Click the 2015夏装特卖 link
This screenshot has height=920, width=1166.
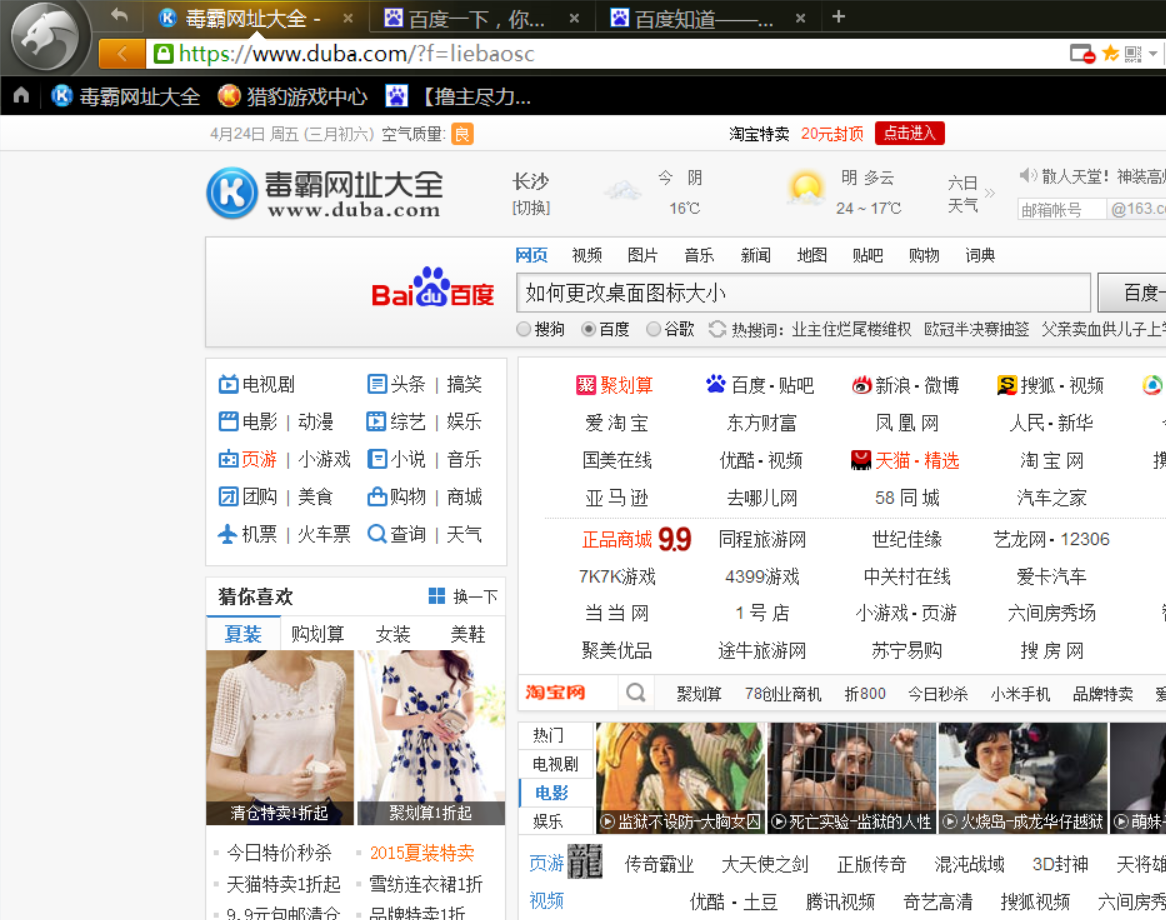422,853
